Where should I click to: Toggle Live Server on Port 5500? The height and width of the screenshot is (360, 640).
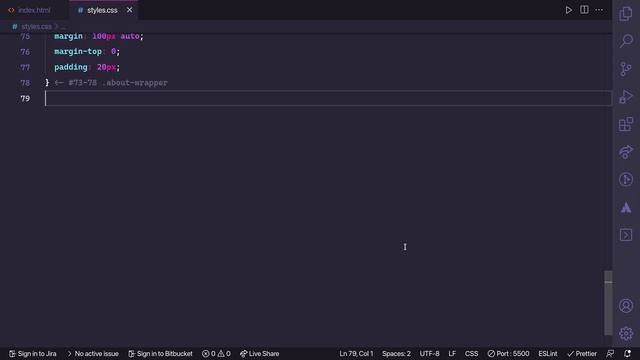tap(508, 353)
